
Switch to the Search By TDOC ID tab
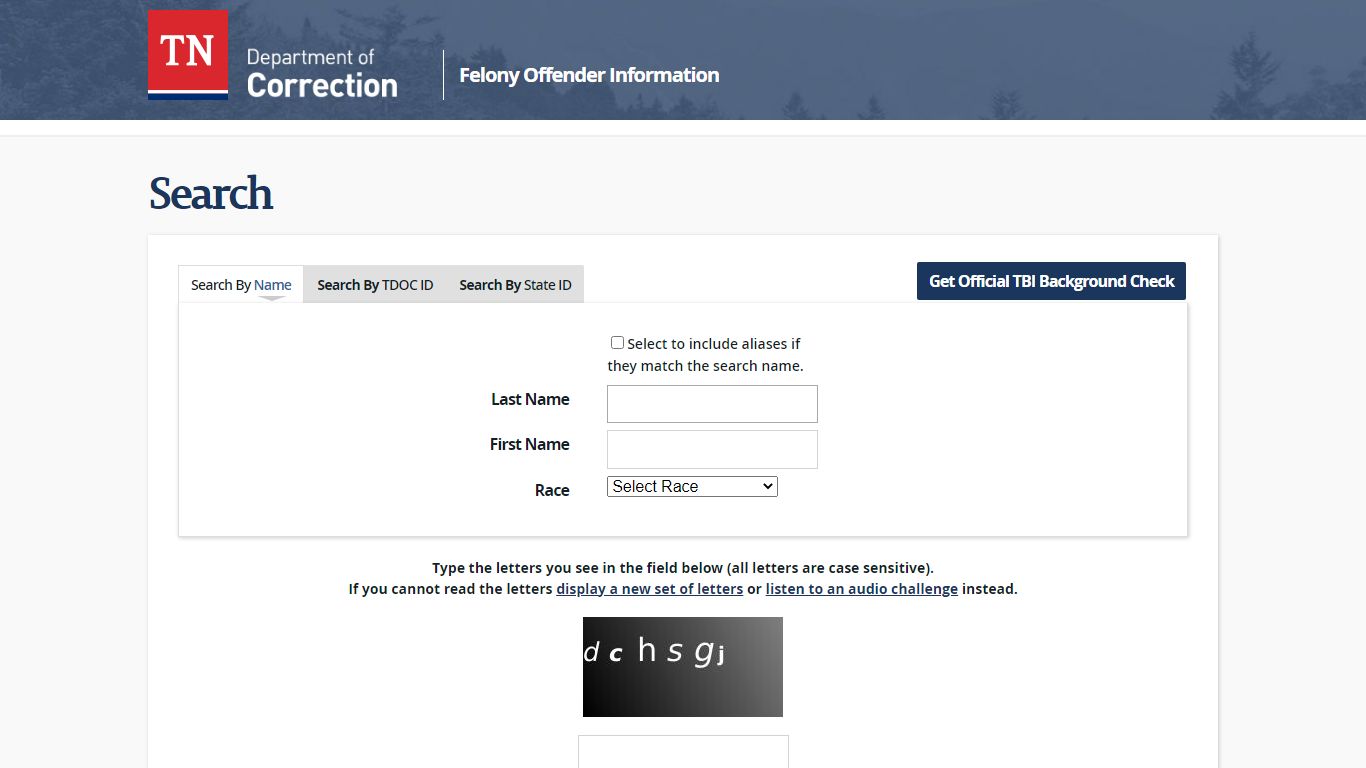(x=375, y=285)
